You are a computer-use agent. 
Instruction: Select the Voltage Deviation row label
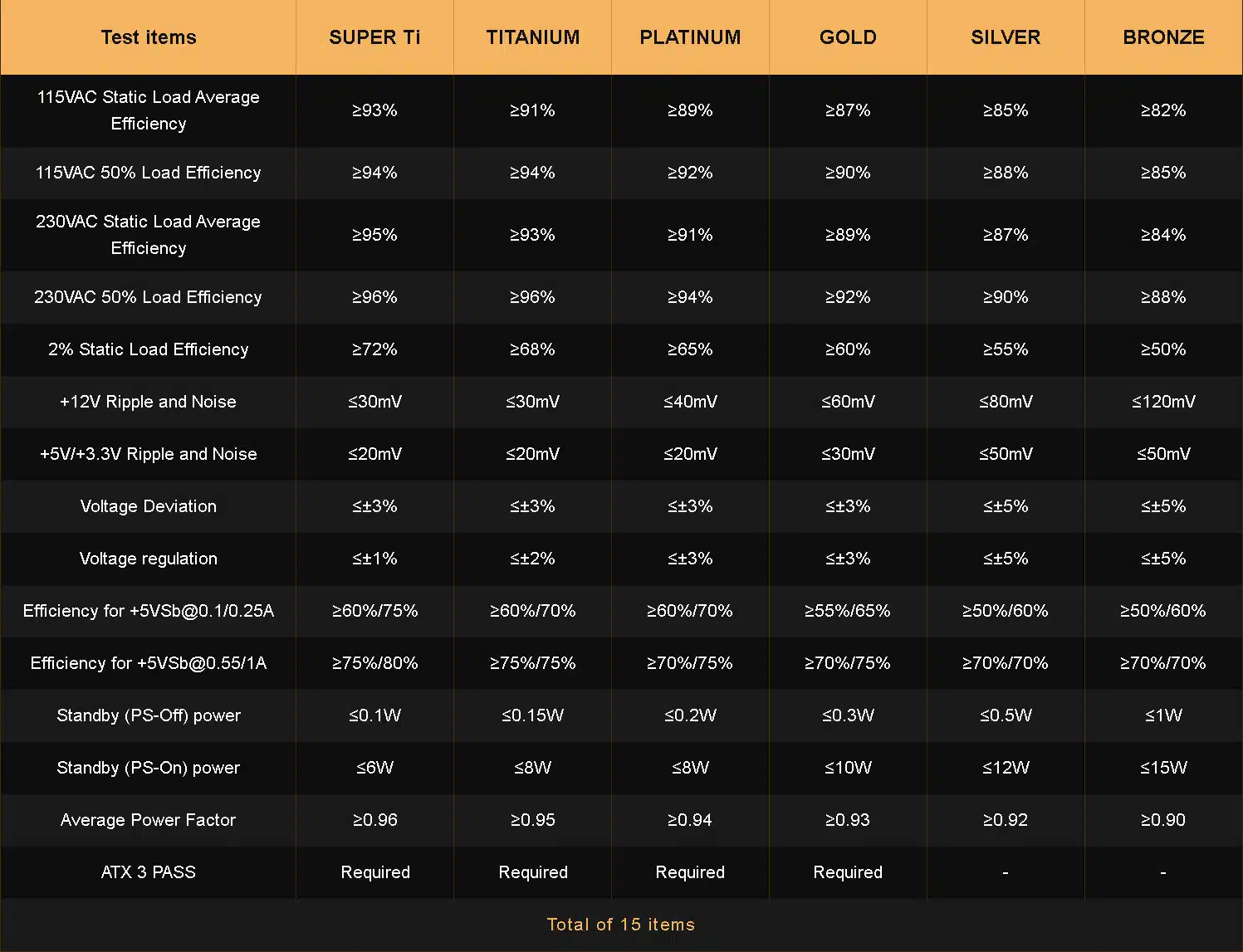[149, 506]
